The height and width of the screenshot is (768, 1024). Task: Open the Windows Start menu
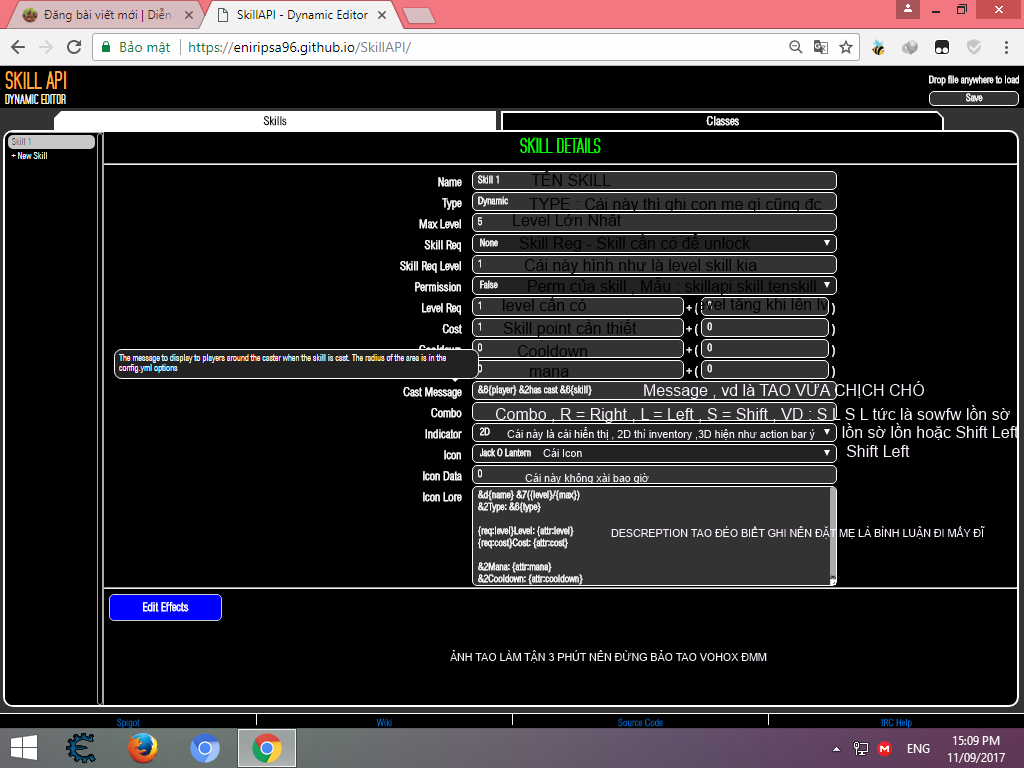tap(24, 748)
